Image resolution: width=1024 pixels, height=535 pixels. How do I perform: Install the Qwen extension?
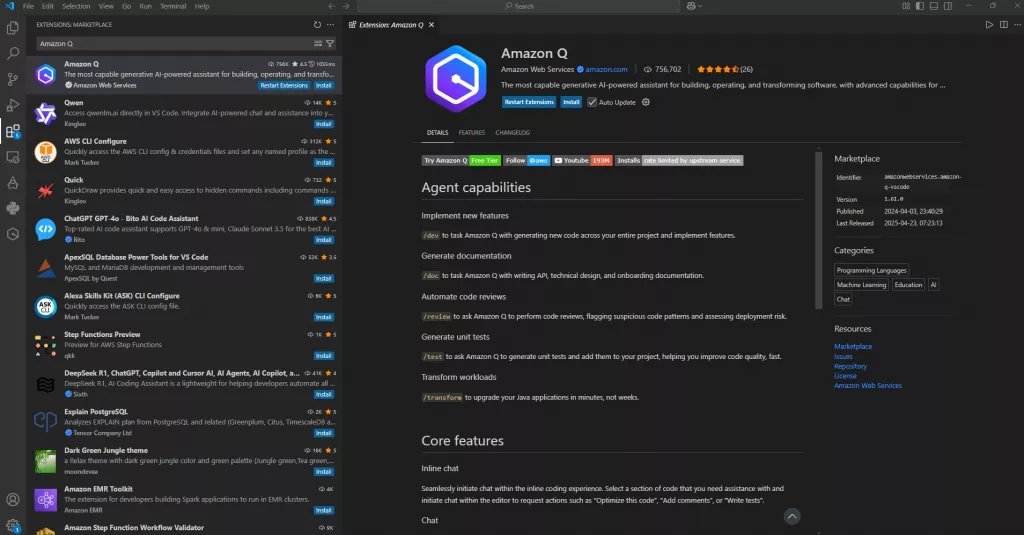[x=323, y=125]
